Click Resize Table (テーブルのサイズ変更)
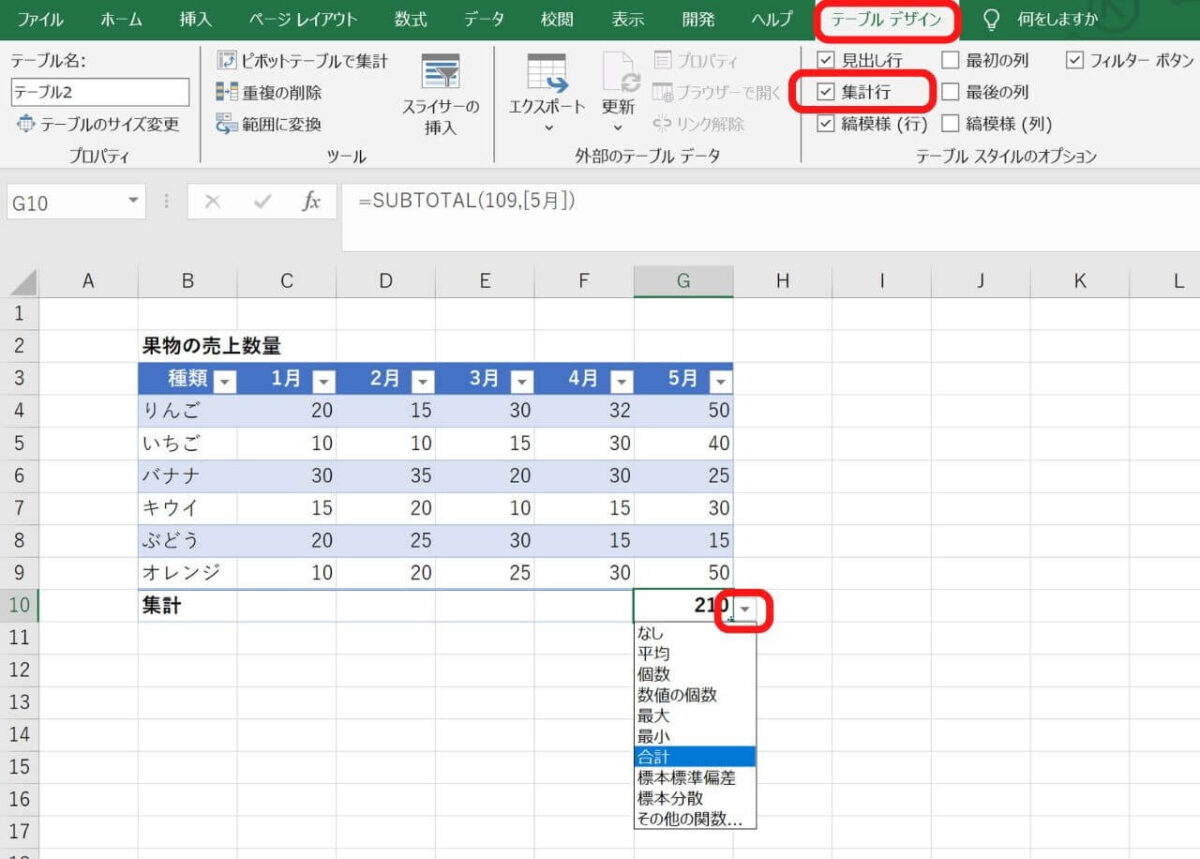 coord(96,124)
